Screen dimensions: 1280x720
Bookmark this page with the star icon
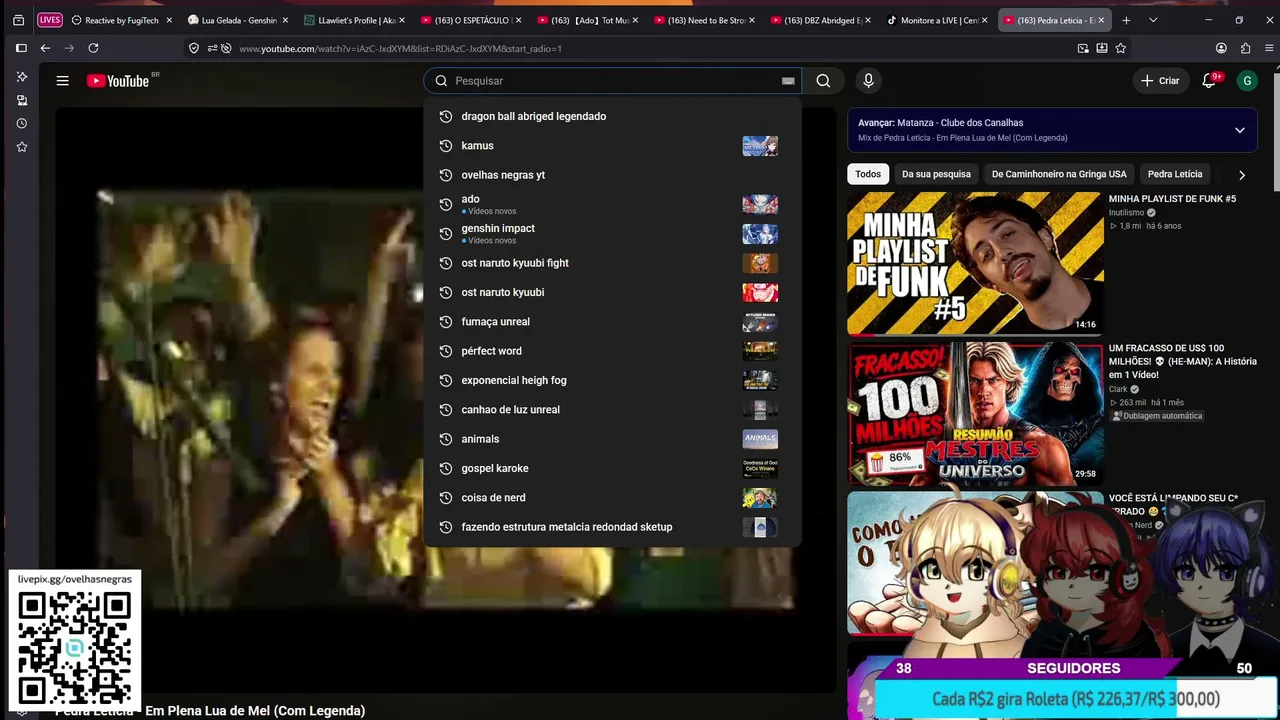(x=1121, y=48)
